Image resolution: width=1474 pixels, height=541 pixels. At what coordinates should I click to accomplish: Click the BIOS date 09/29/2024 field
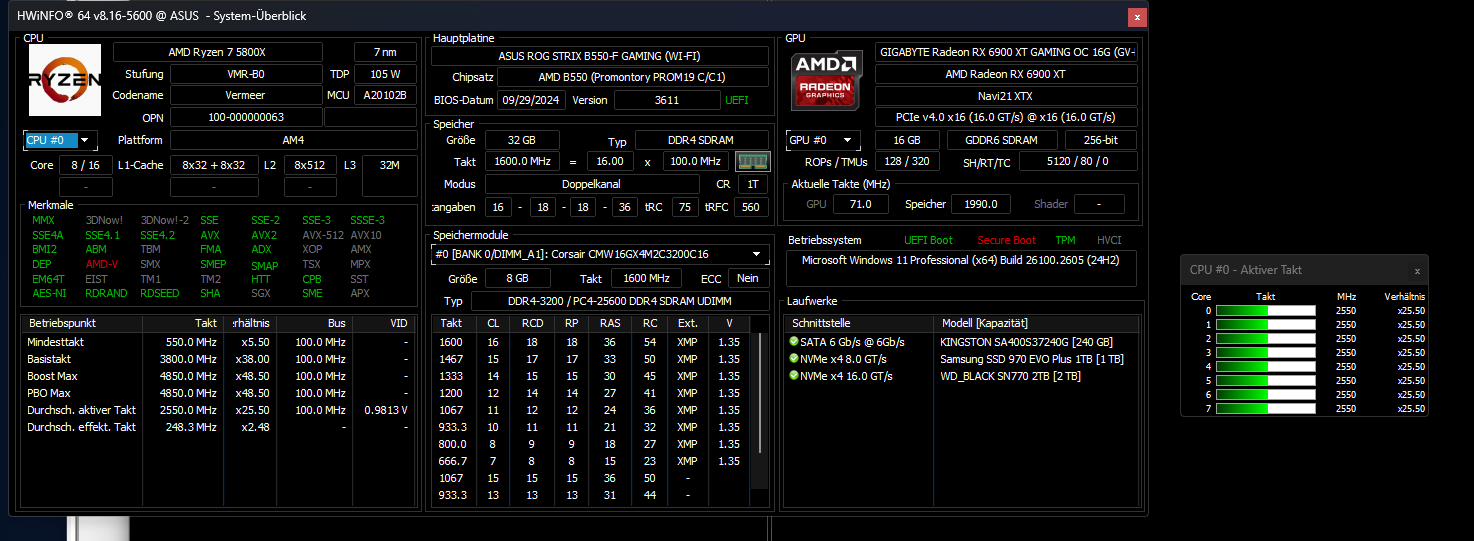pyautogui.click(x=531, y=100)
